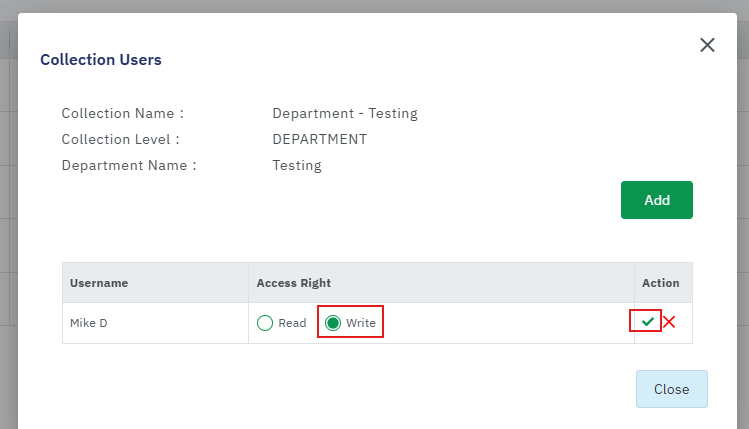Image resolution: width=749 pixels, height=429 pixels.
Task: Dismiss dialog with top-right X icon
Action: click(707, 45)
